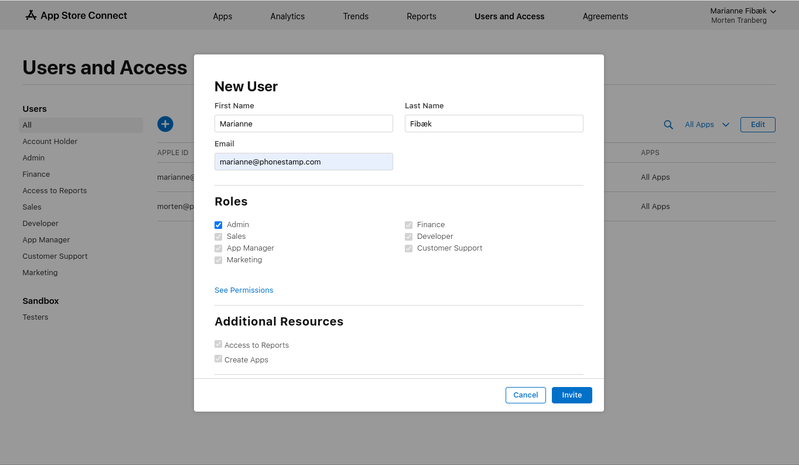Filter users by Customer Support in sidebar
Screen dimensions: 799x465
coord(55,256)
